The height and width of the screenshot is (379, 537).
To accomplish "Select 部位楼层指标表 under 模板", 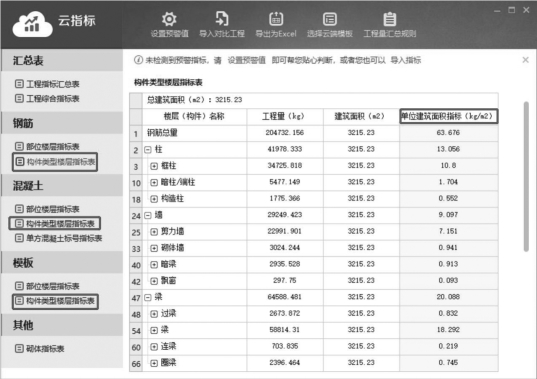I will pos(47,286).
